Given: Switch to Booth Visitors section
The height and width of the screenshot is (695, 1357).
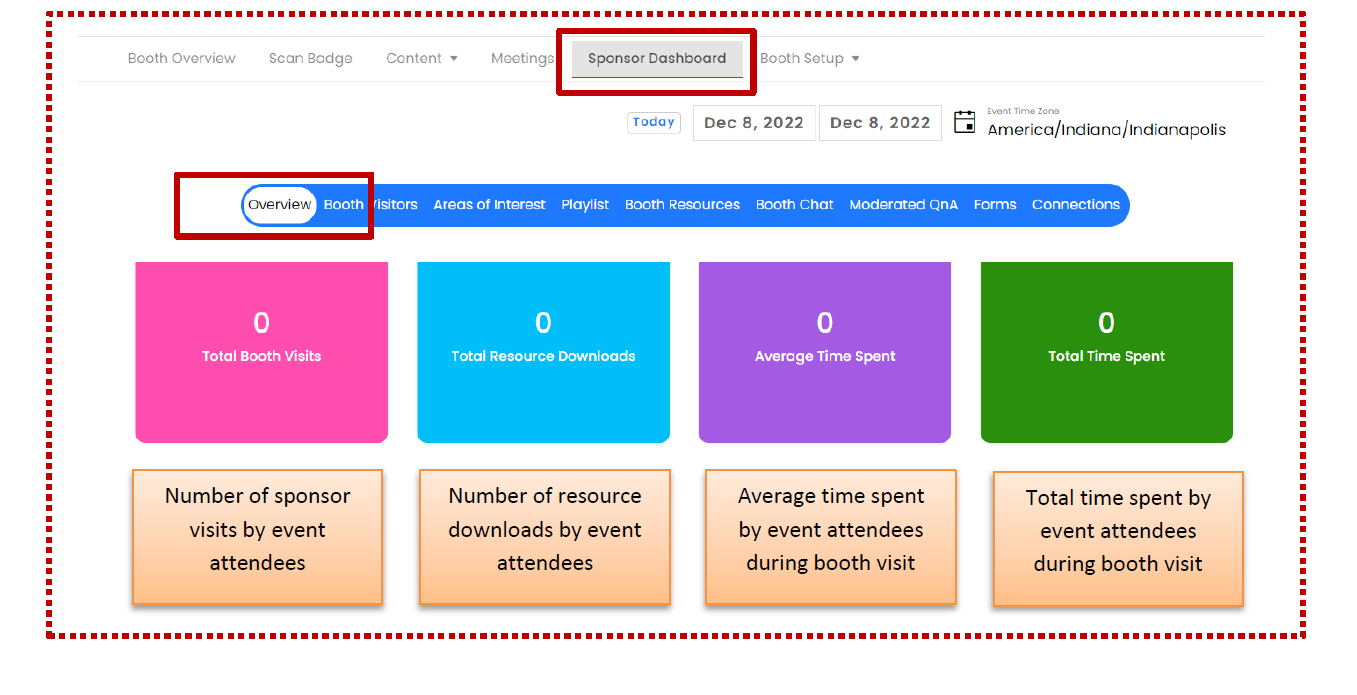Looking at the screenshot, I should pos(371,205).
